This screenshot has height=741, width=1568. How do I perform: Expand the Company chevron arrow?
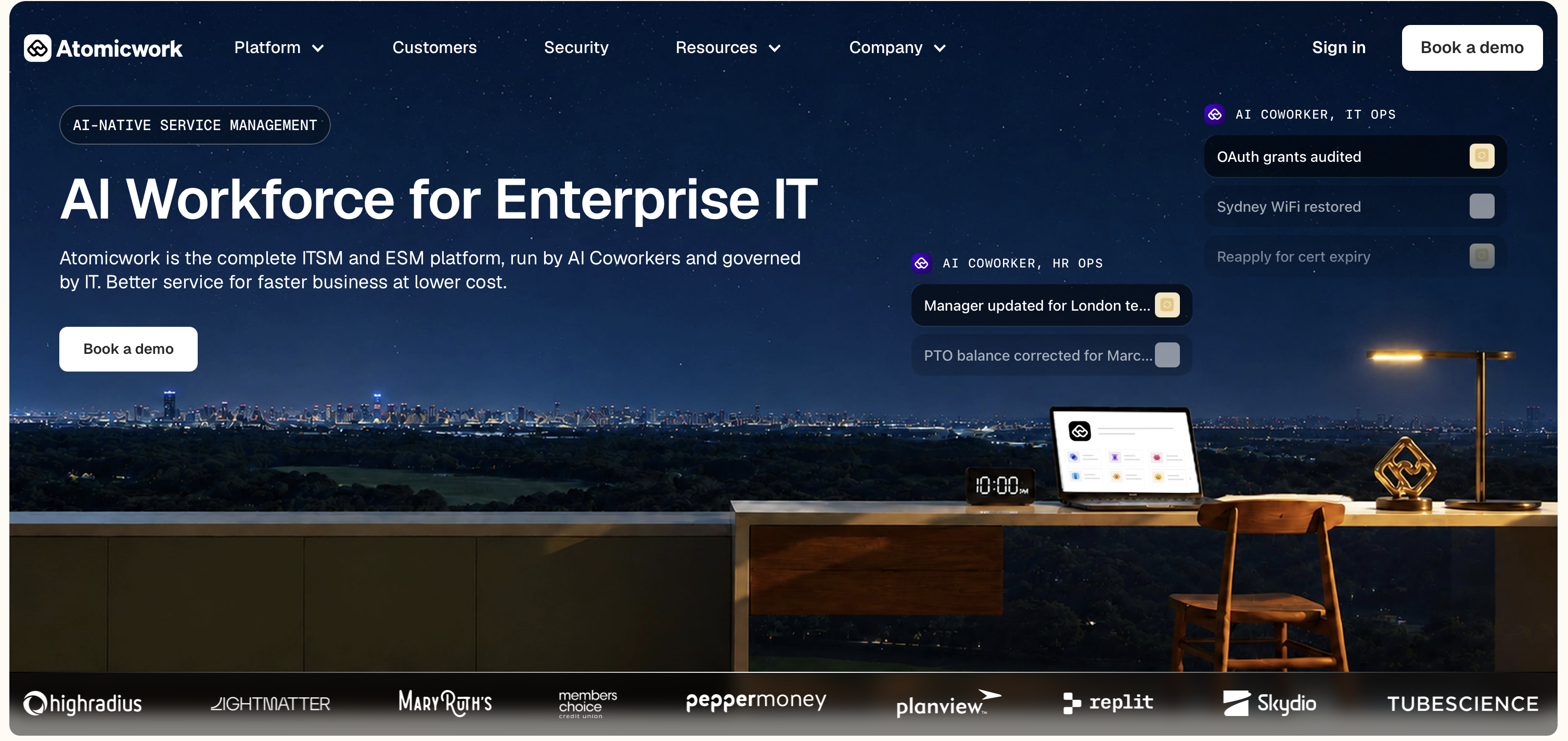coord(940,48)
